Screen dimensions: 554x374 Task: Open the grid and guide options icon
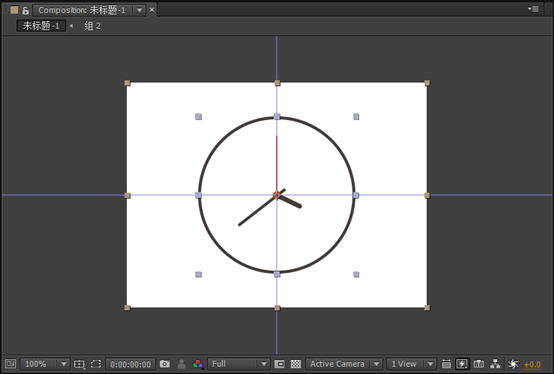pyautogui.click(x=79, y=364)
